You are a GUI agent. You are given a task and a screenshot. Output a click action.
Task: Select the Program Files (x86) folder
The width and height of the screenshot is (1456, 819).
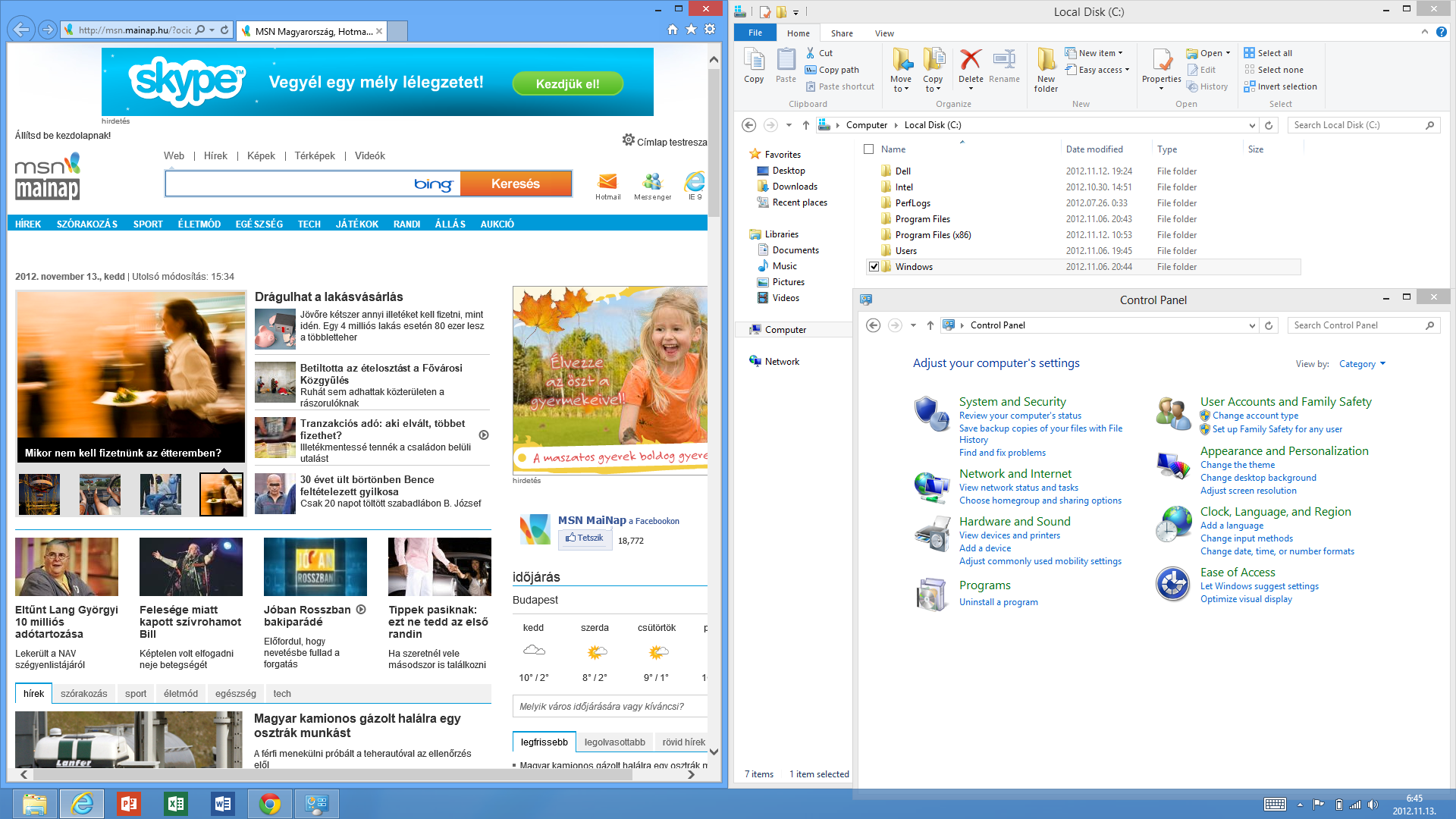click(933, 235)
